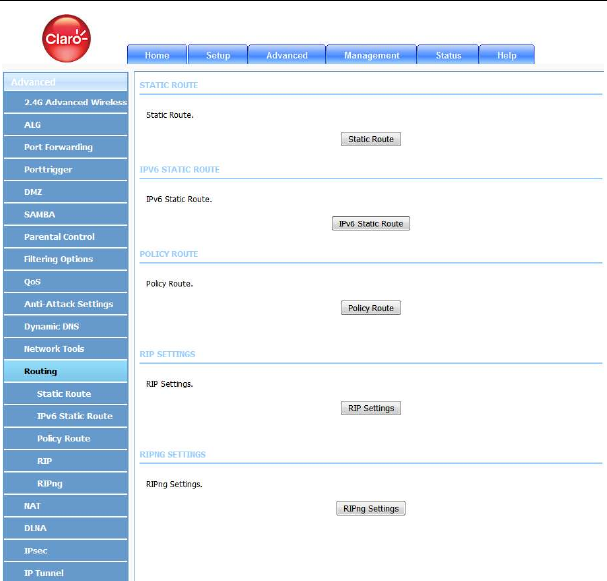This screenshot has height=581, width=607.
Task: Open DLNA in the sidebar
Action: click(x=65, y=528)
